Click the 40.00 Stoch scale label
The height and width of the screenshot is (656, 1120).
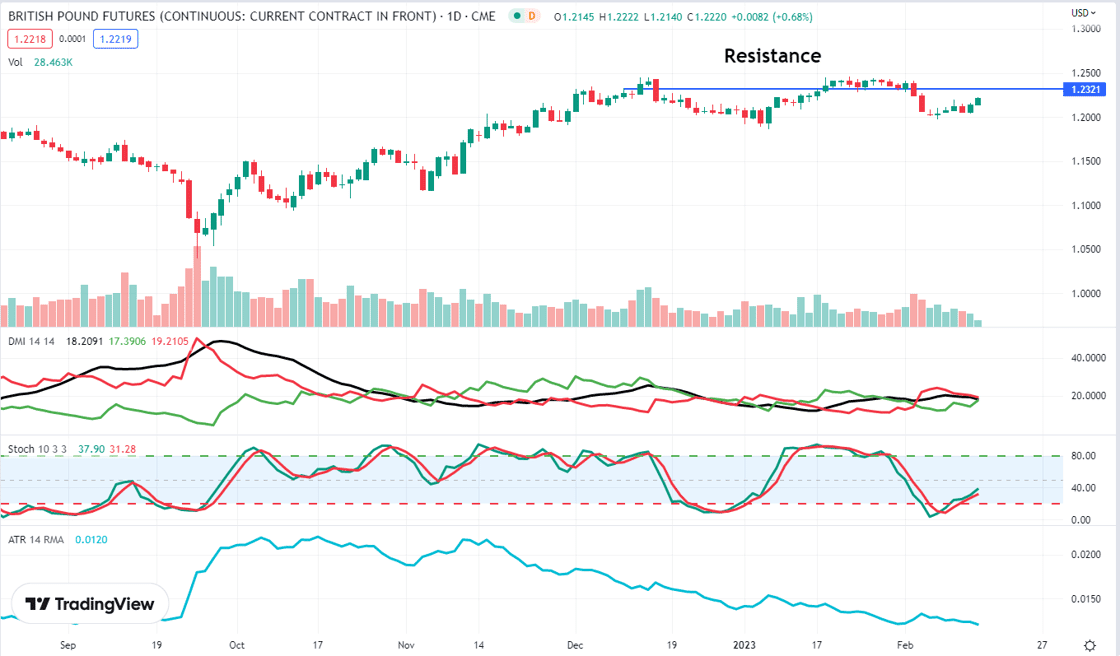tap(1084, 488)
